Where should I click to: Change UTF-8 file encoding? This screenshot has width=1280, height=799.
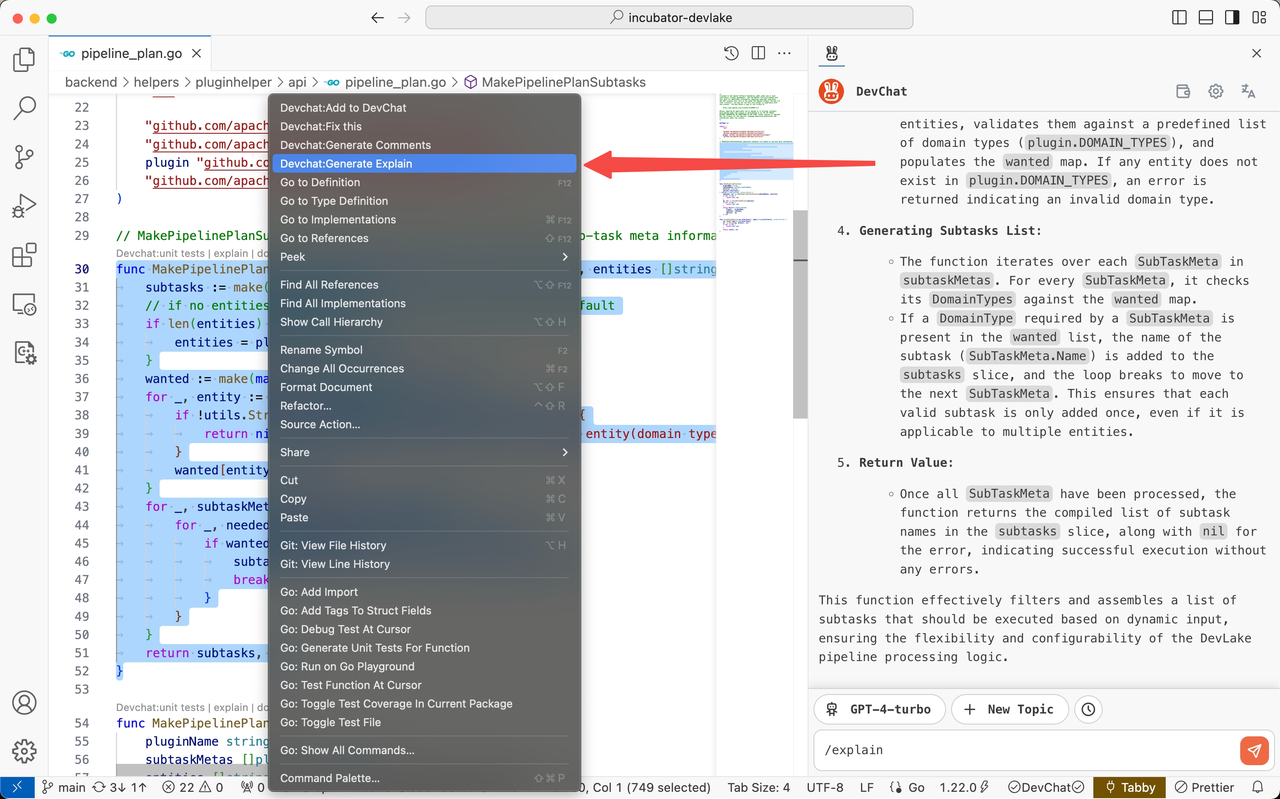click(825, 788)
